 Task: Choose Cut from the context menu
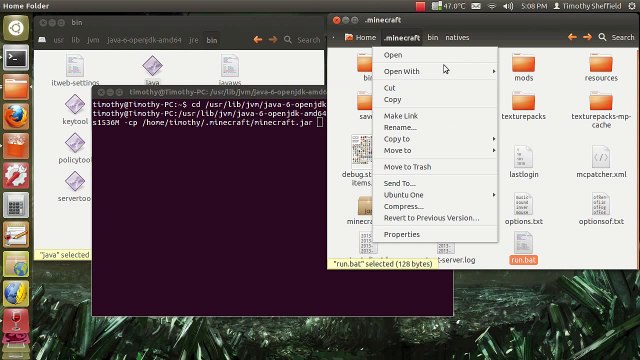435,88
